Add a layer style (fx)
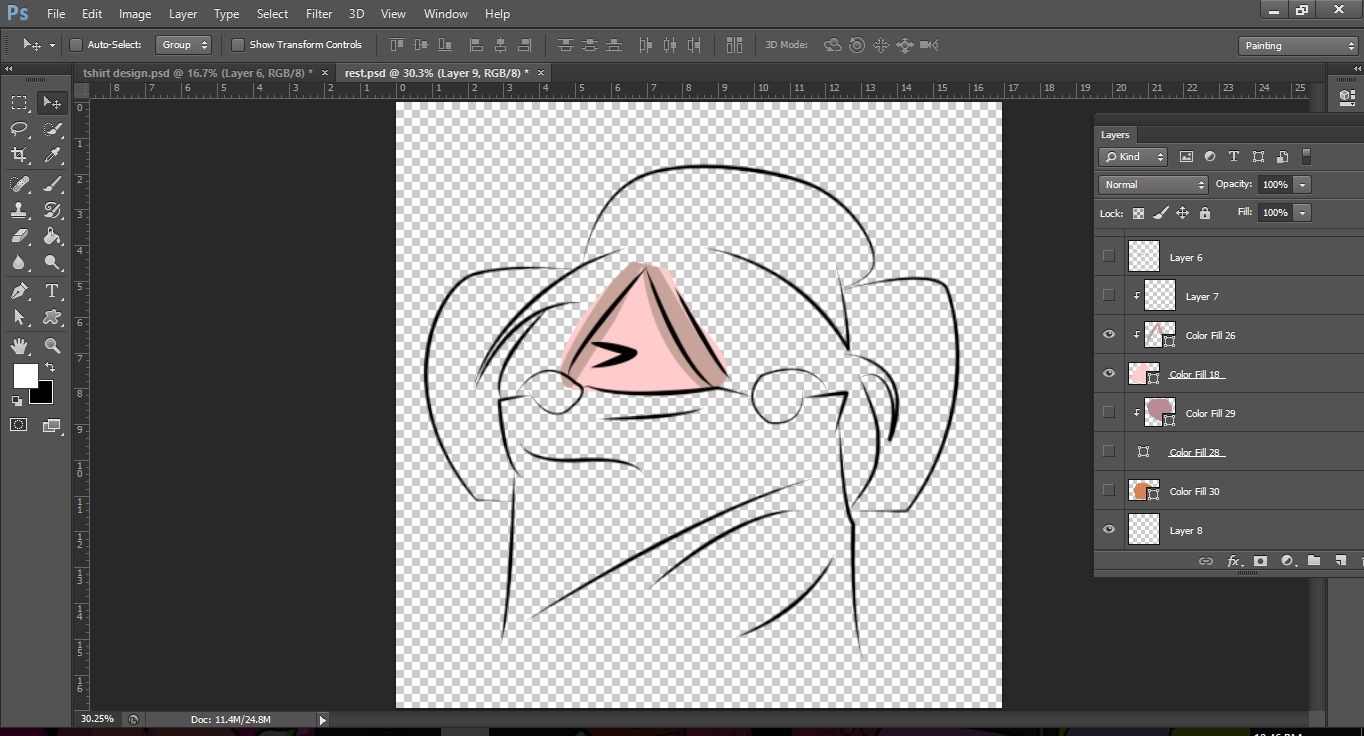Image resolution: width=1364 pixels, height=736 pixels. coord(1233,561)
